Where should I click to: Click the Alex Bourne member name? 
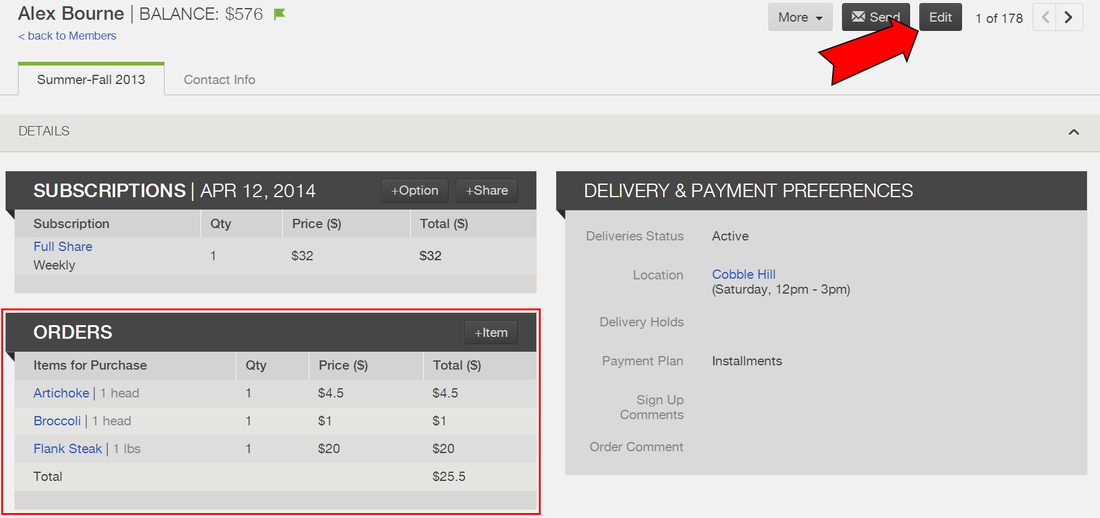coord(70,13)
